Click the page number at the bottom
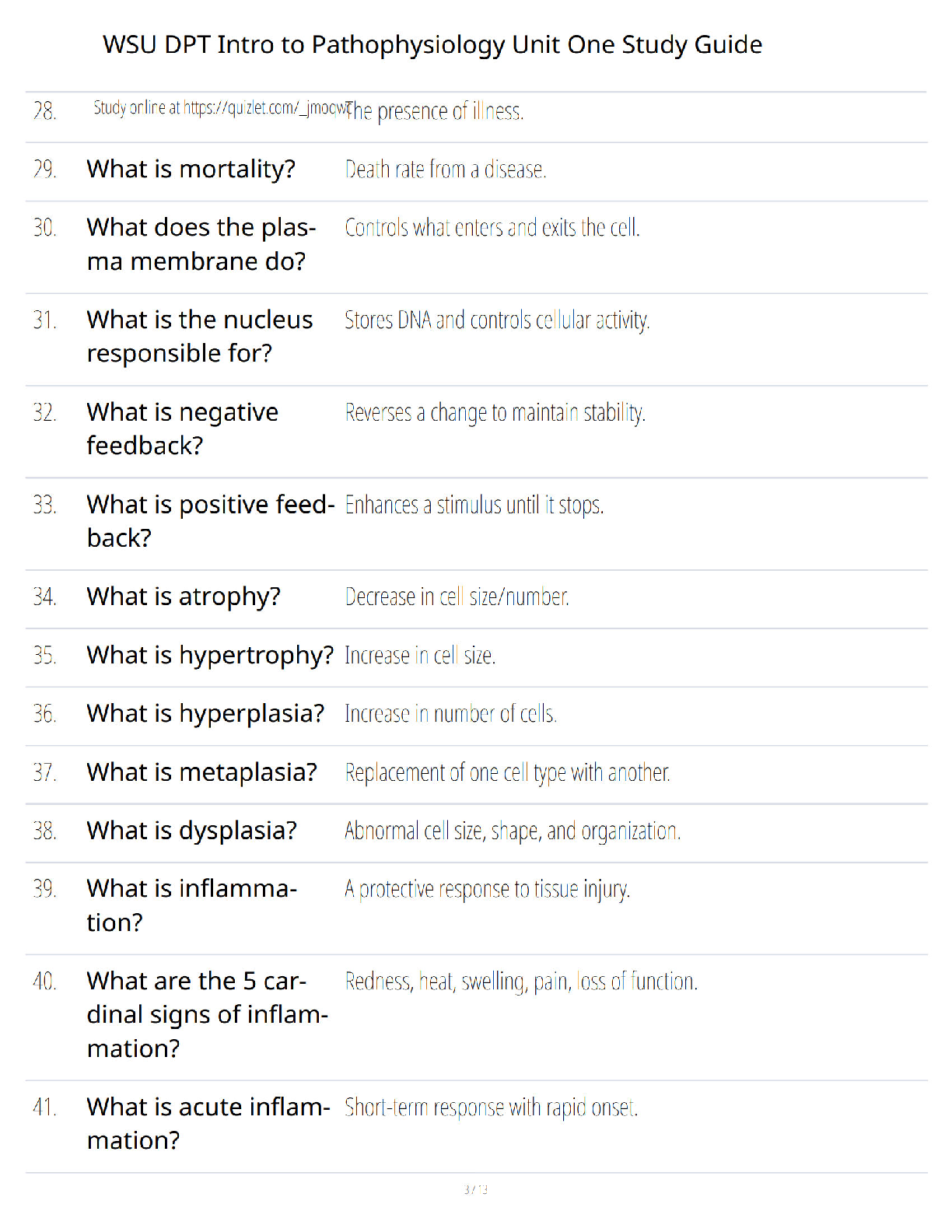This screenshot has width=952, height=1232. point(476,1189)
